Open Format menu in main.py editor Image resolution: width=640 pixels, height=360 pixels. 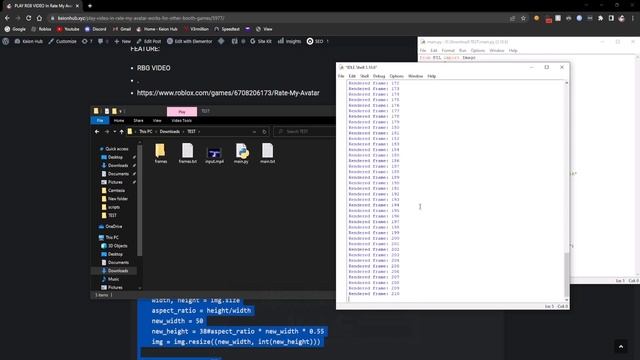(448, 51)
